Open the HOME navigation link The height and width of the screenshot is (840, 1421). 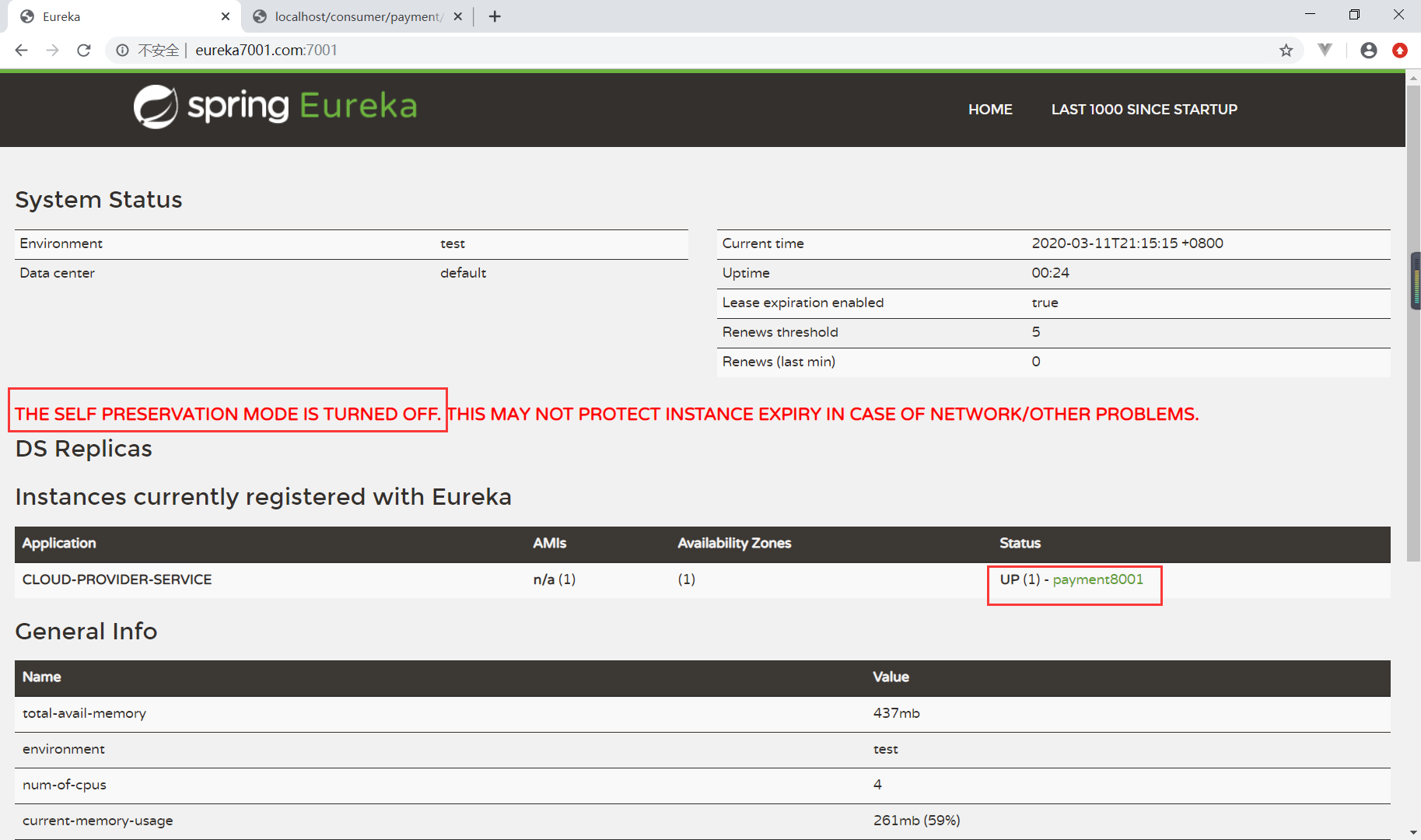990,110
